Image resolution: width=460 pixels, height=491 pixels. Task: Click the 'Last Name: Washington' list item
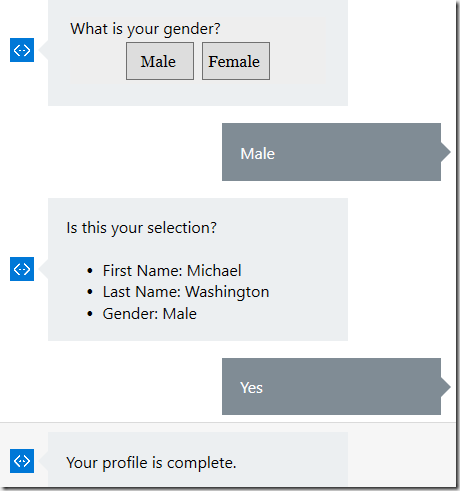pyautogui.click(x=186, y=292)
